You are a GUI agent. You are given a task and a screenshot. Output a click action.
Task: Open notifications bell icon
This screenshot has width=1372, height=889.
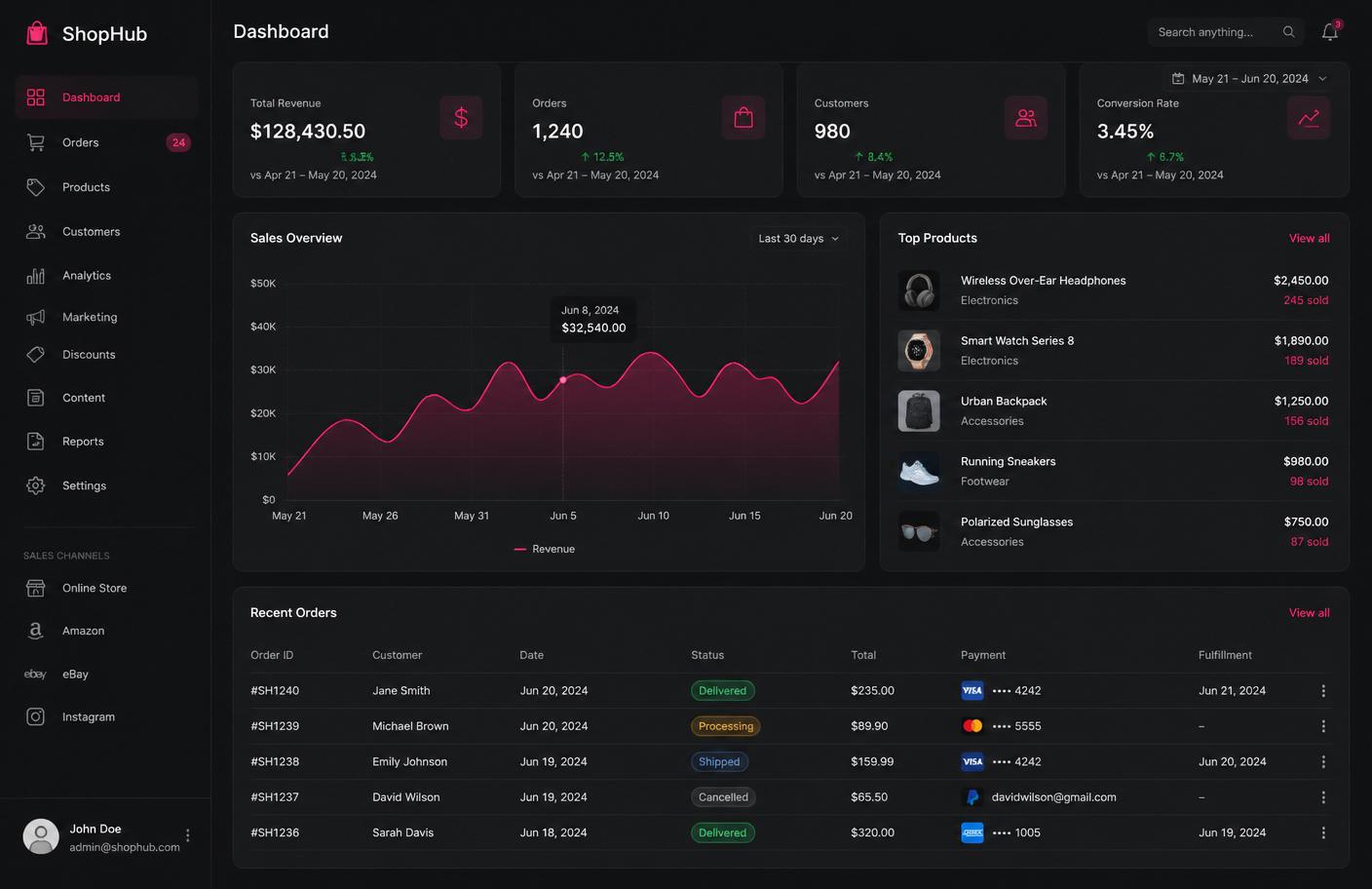[1329, 32]
